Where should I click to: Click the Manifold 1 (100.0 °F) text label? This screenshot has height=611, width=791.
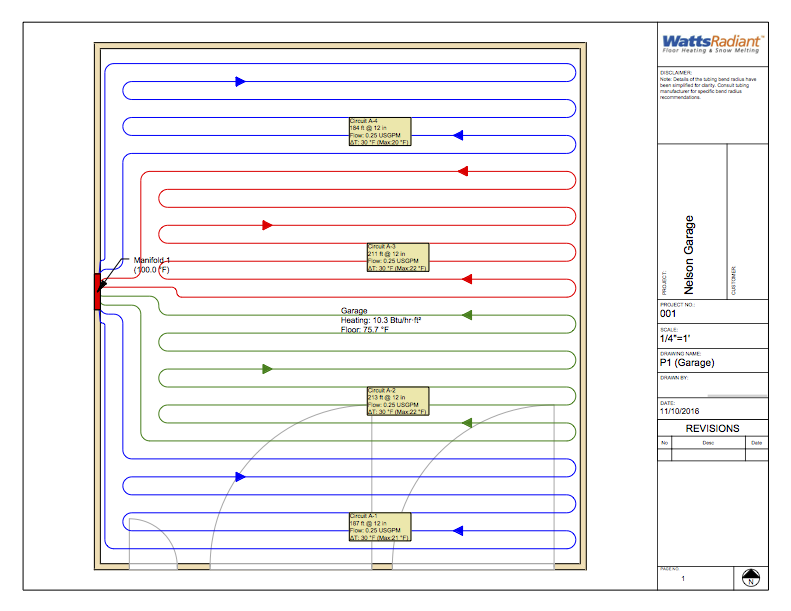point(152,265)
